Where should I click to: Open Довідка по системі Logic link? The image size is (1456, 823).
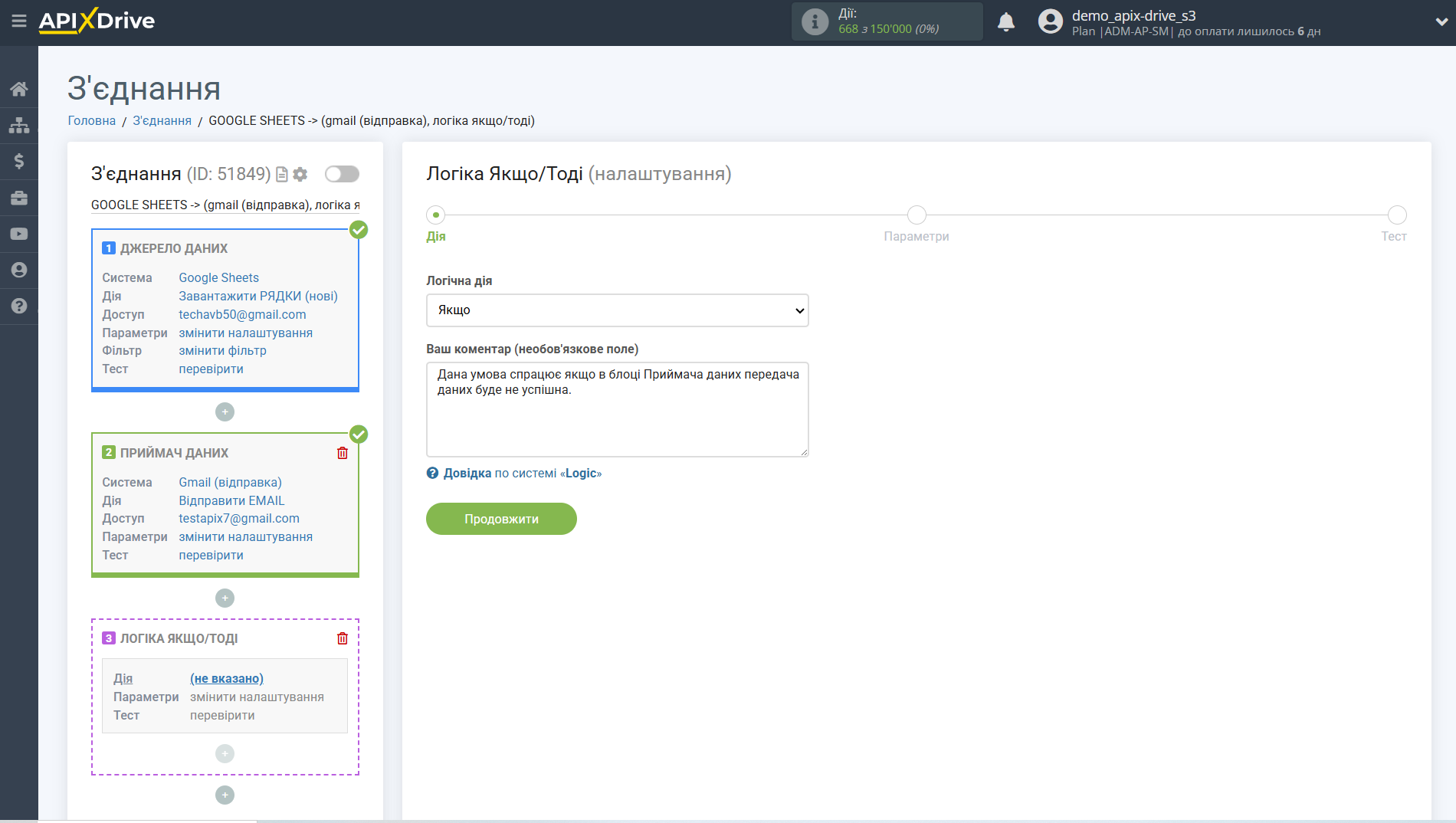pyautogui.click(x=523, y=474)
